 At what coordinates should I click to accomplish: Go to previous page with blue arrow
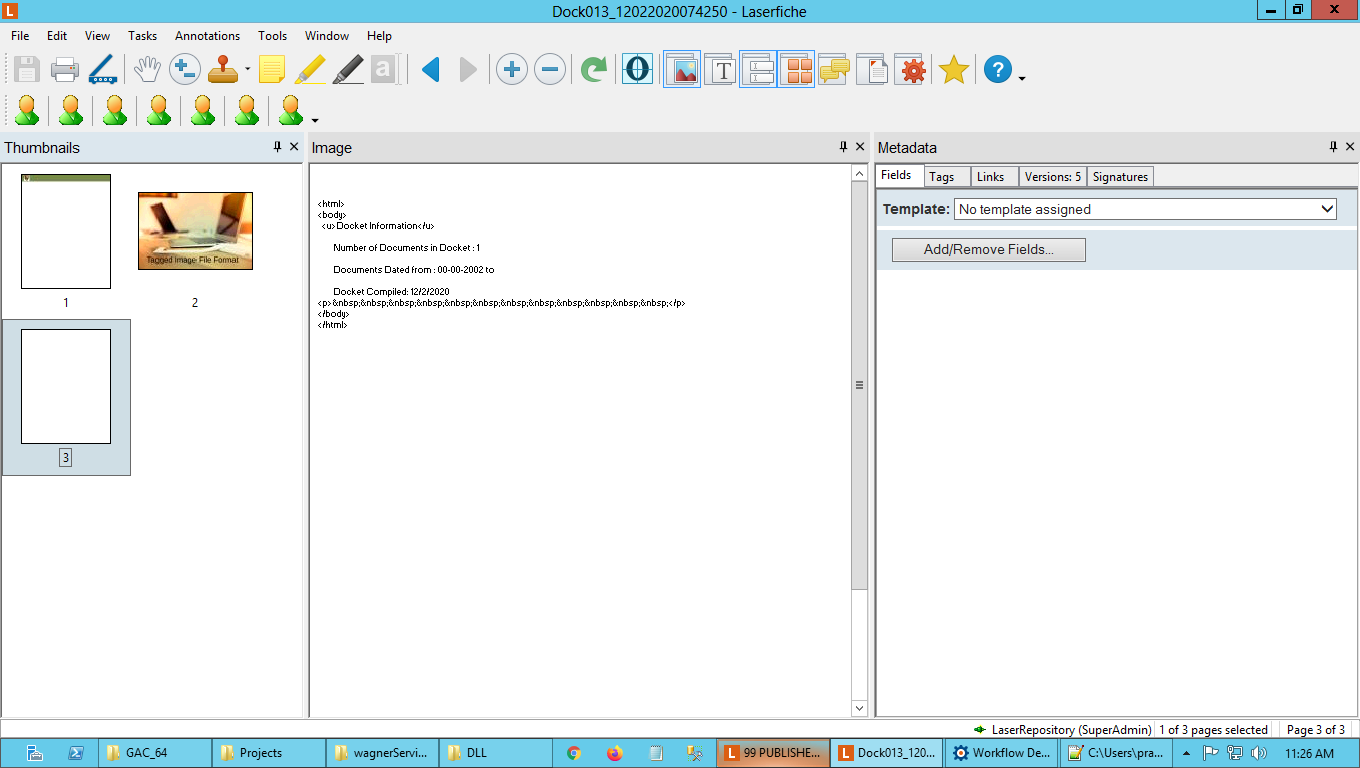pyautogui.click(x=431, y=70)
